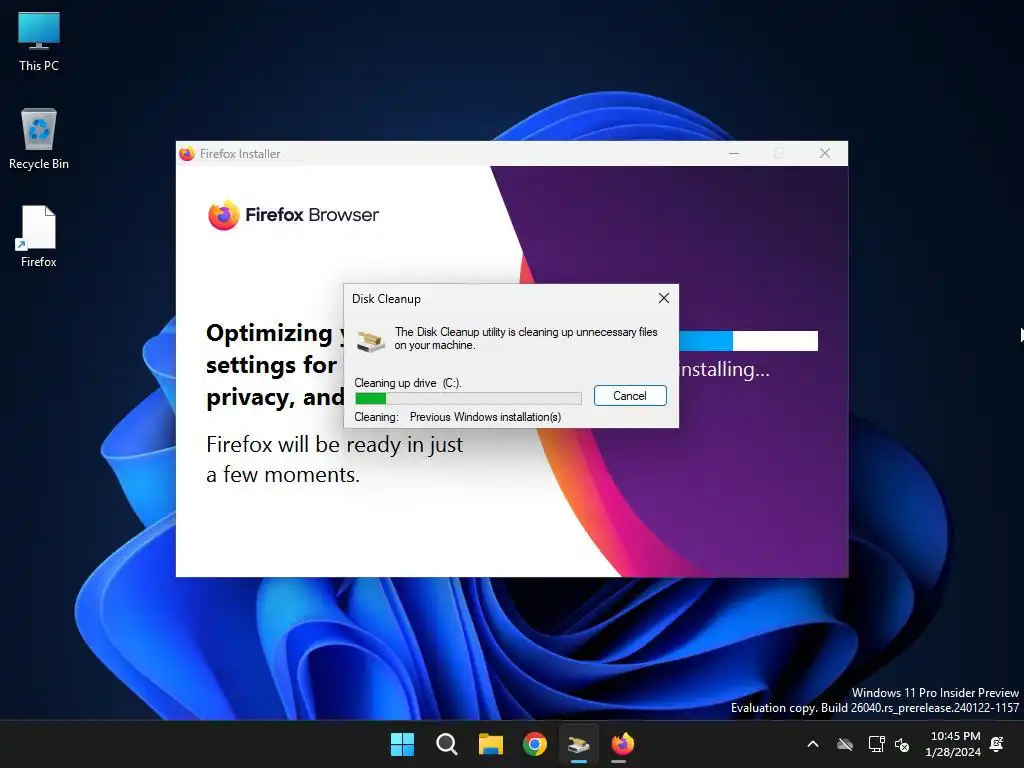Cancel the Disk Cleanup operation
This screenshot has height=768, width=1024.
pos(630,396)
